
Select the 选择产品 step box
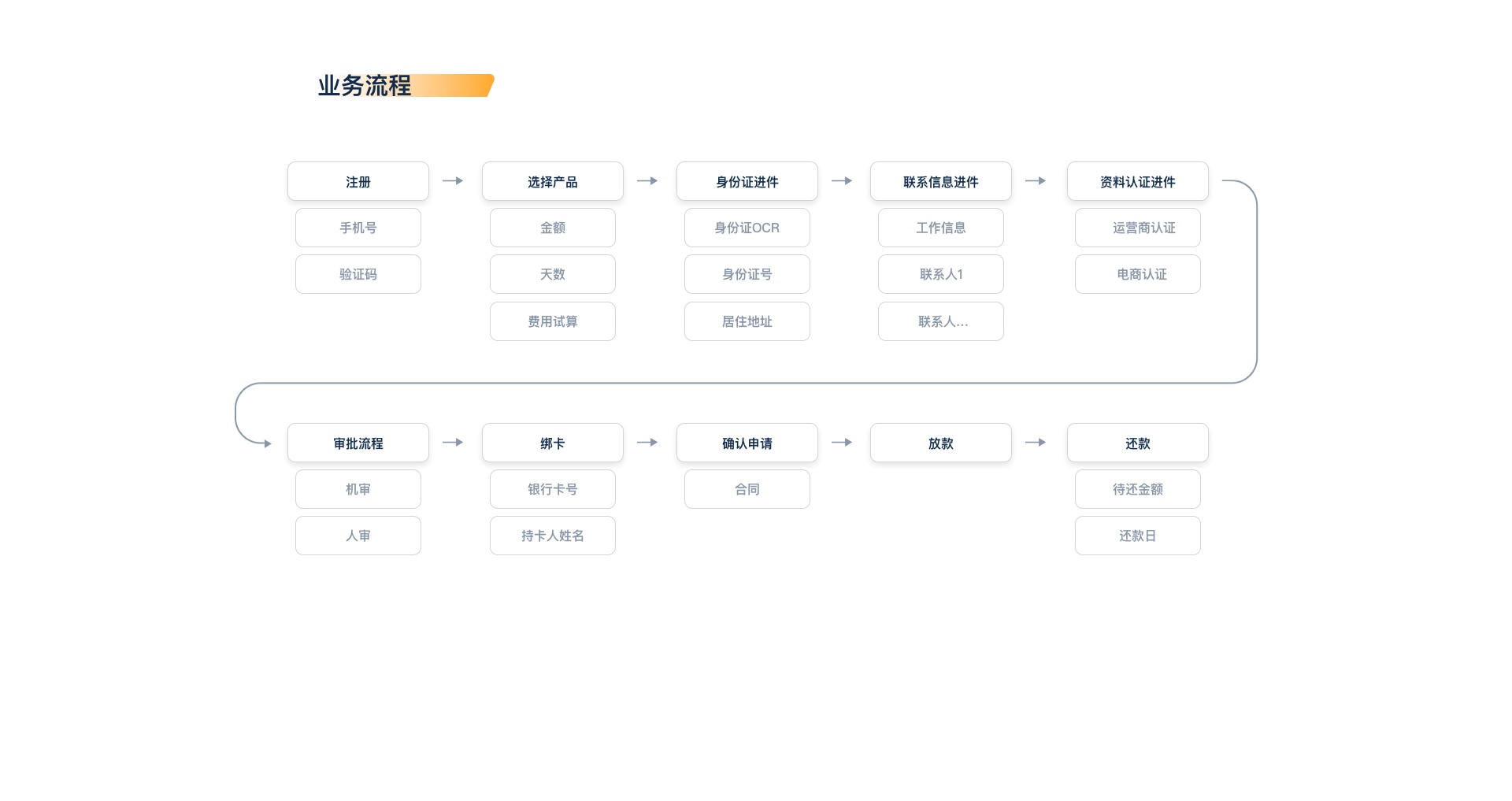pyautogui.click(x=553, y=181)
